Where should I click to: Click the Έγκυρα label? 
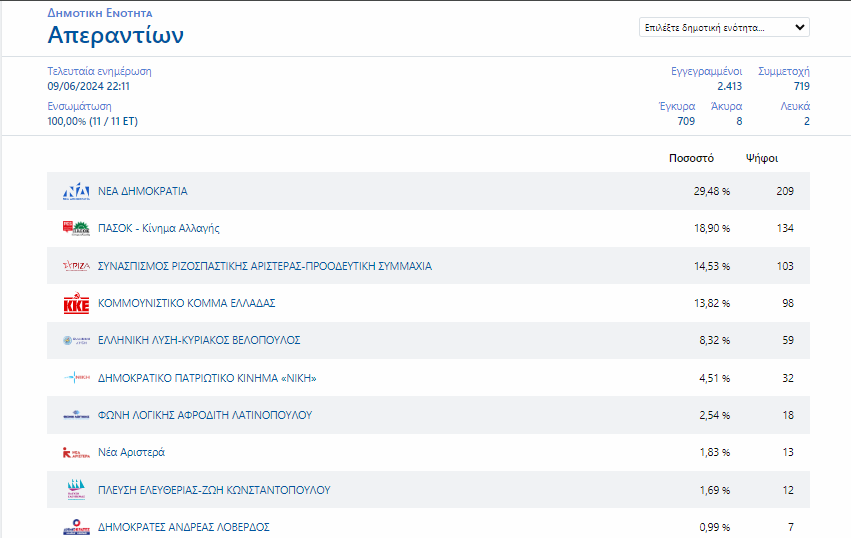click(x=677, y=106)
